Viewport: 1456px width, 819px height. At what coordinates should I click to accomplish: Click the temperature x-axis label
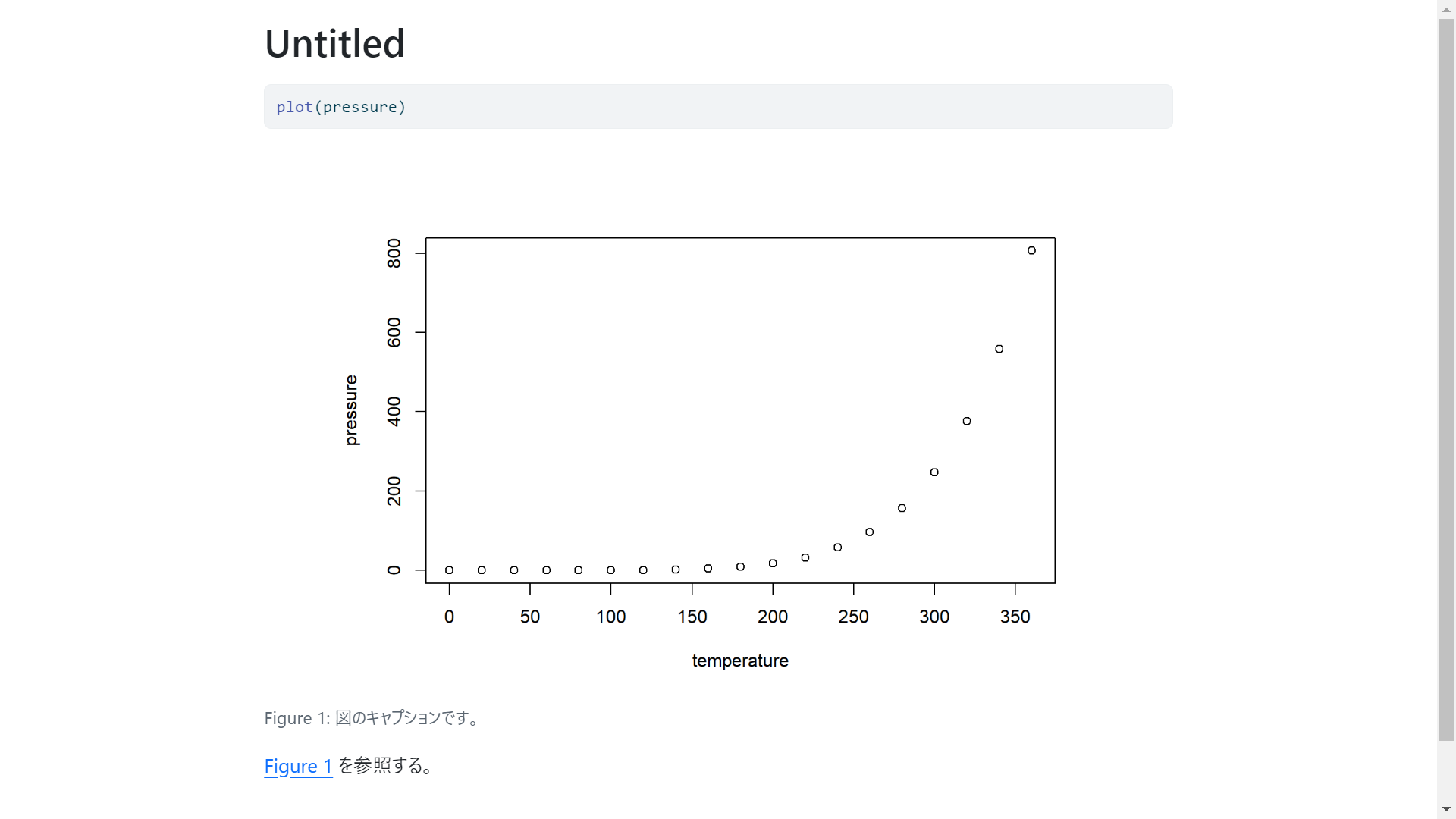point(739,661)
